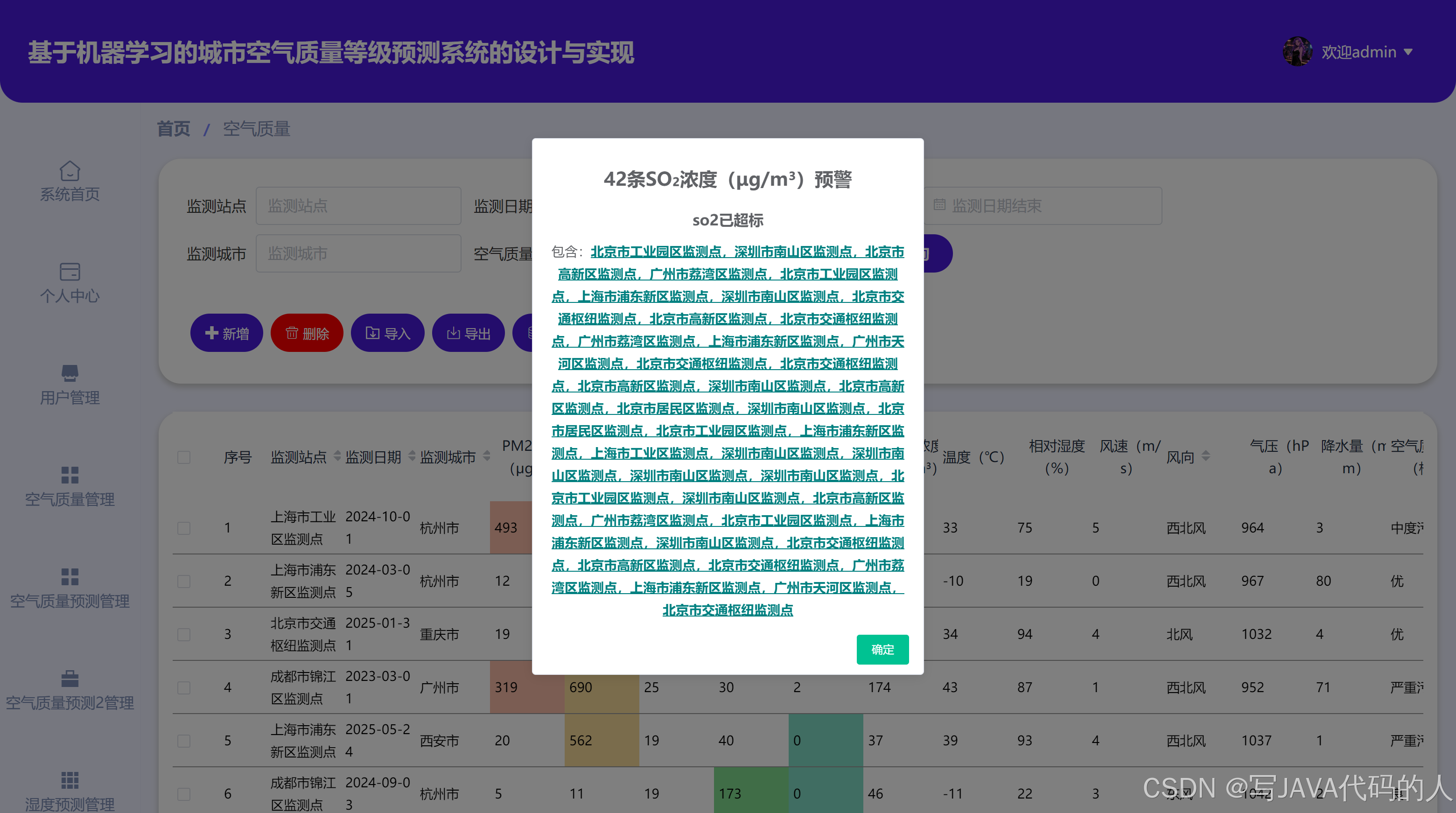
Task: Click the 上海市工业区监测点 station cell
Action: tap(303, 527)
